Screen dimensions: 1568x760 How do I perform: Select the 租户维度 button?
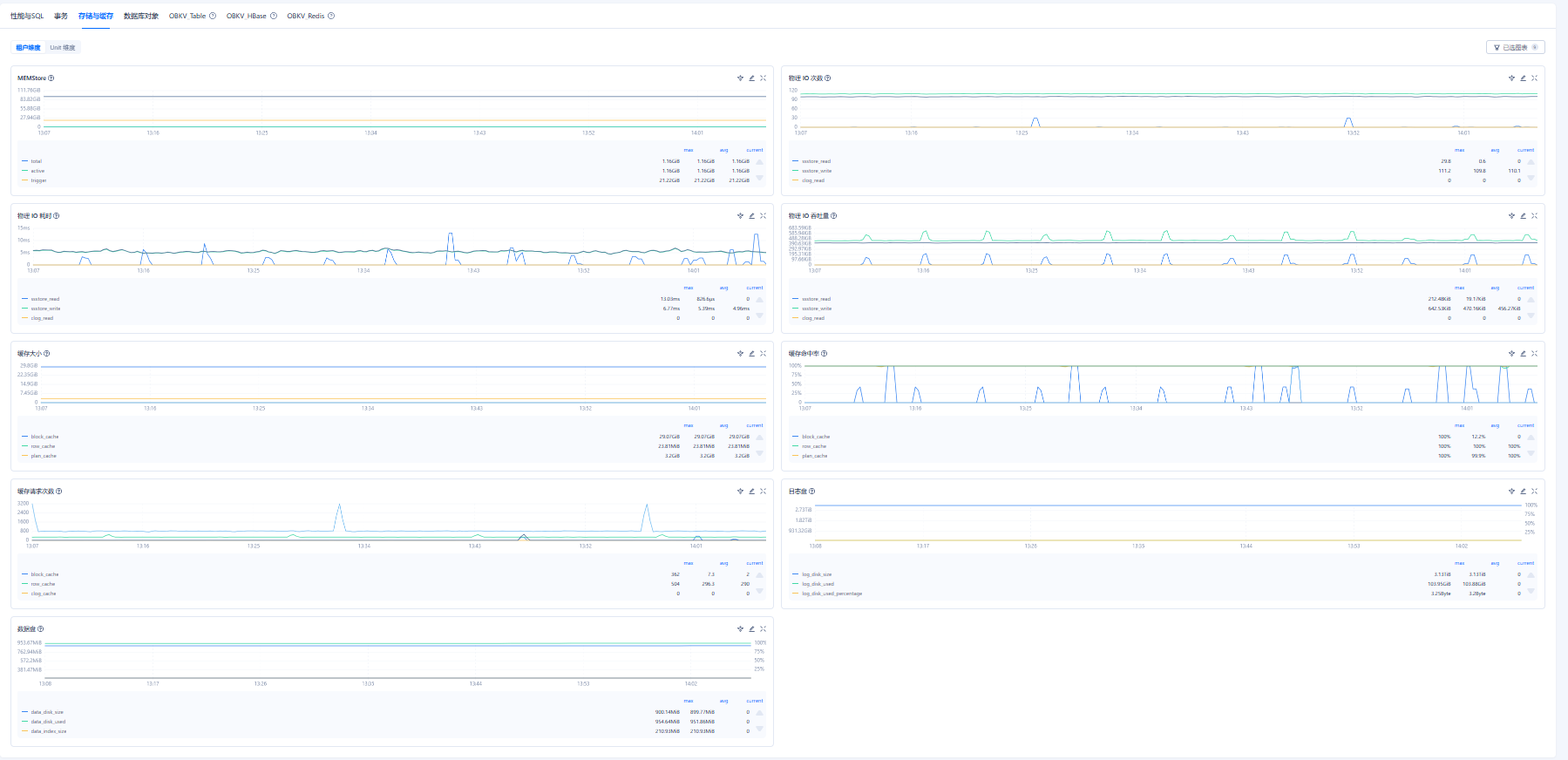[x=28, y=48]
